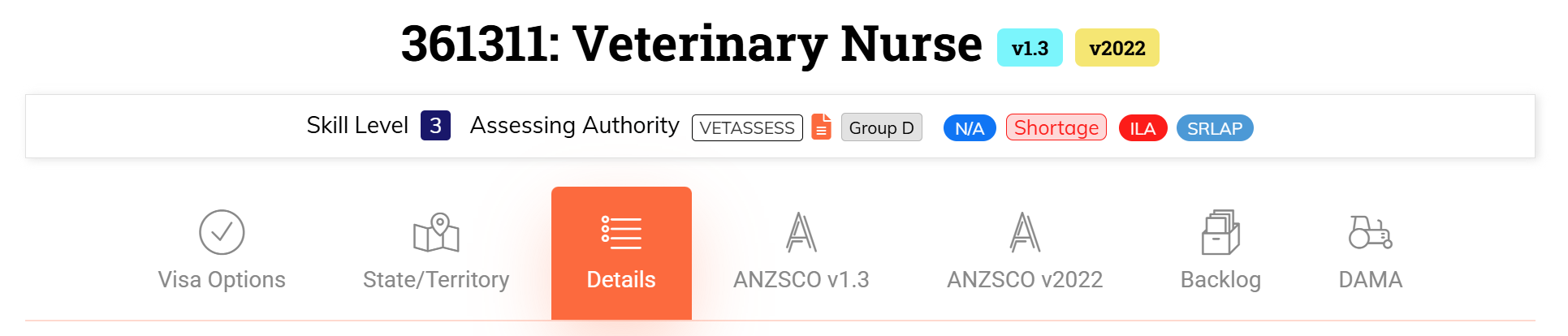Click the red ILA badge
This screenshot has height=336, width=1568.
pyautogui.click(x=1143, y=128)
